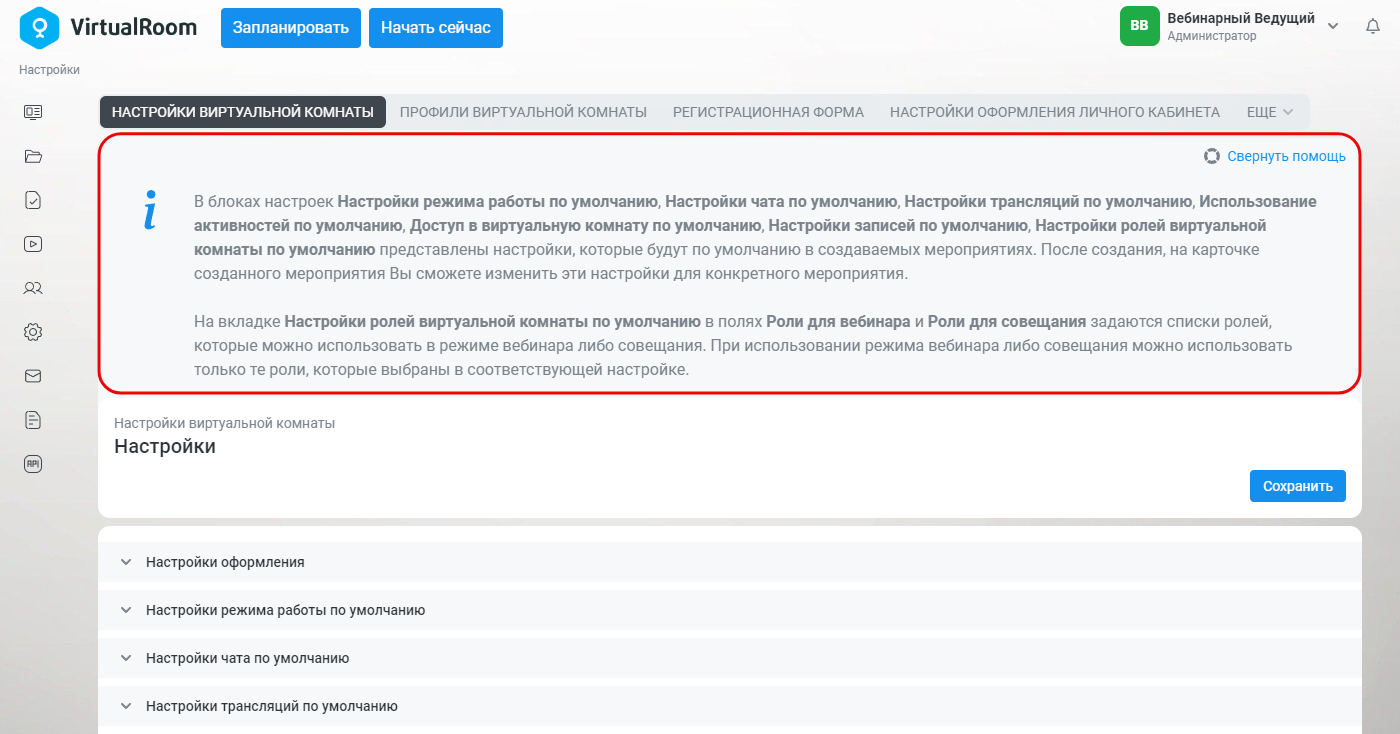Expand the ЕЩЕ tabs dropdown

pos(1270,112)
